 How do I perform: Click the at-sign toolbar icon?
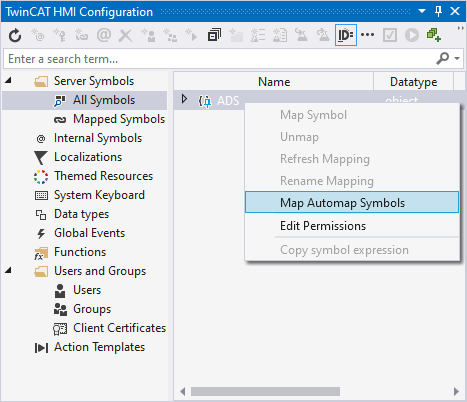click(104, 35)
